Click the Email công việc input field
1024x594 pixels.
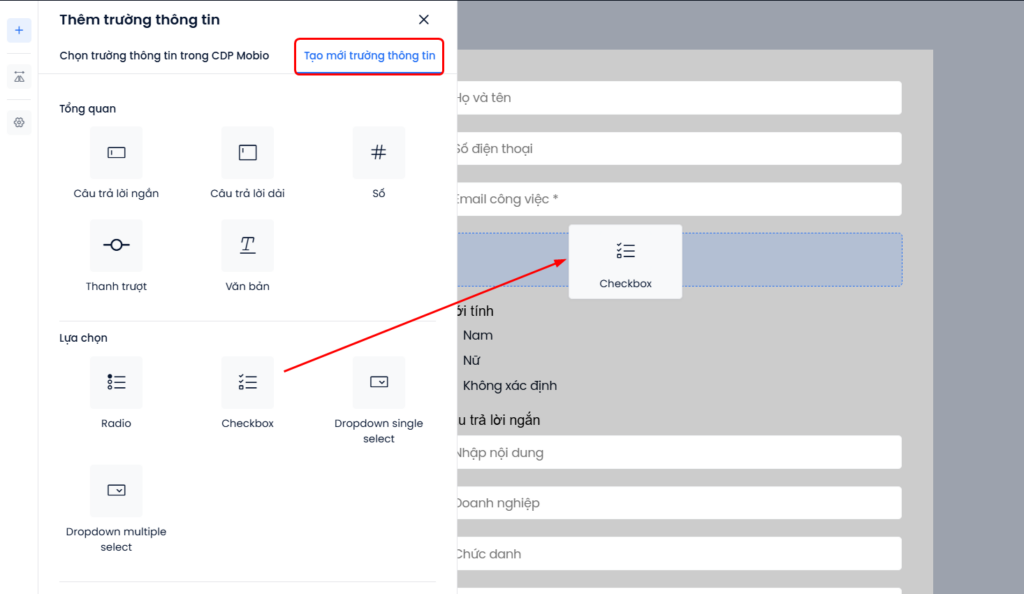(675, 199)
